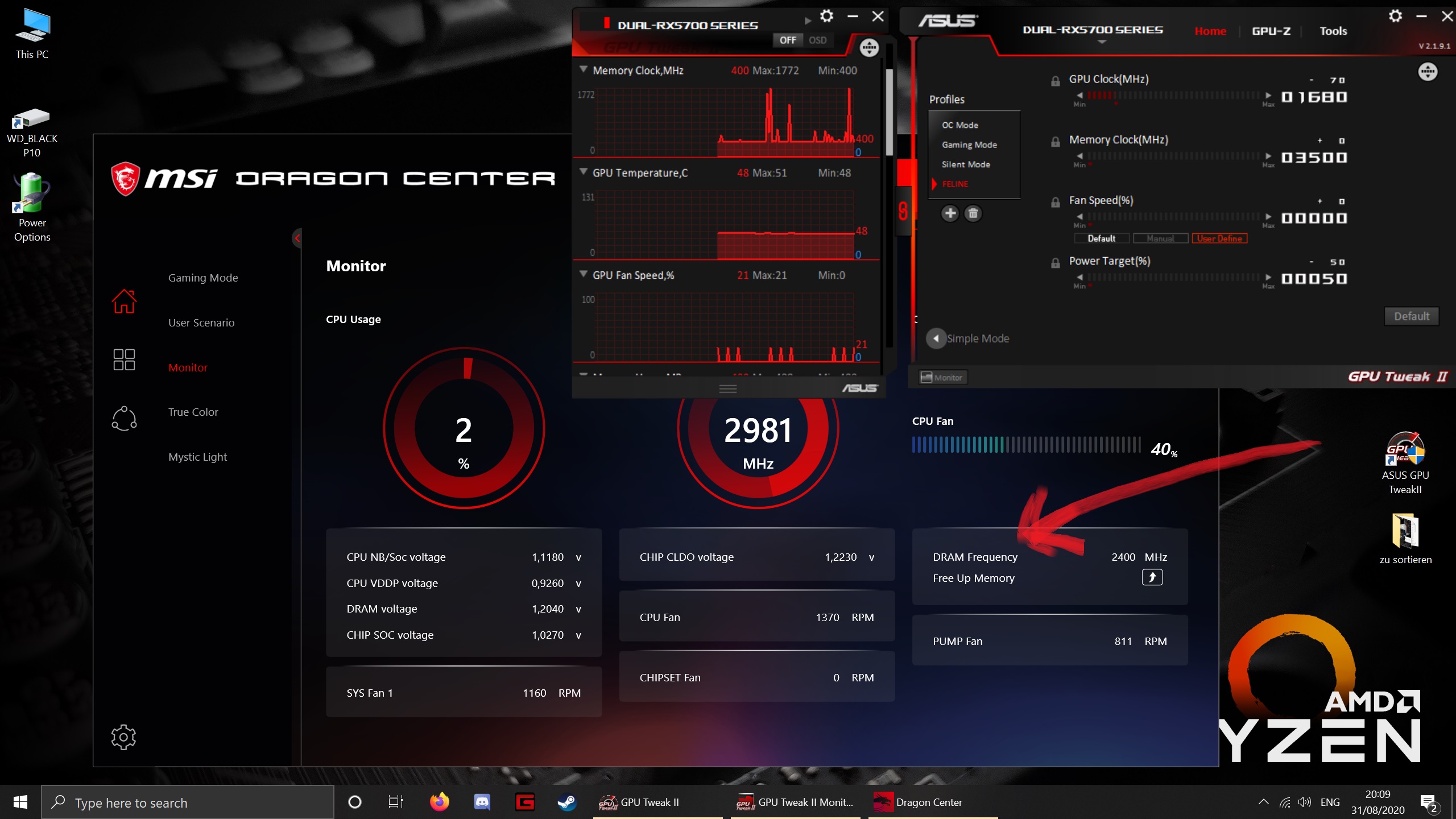Select User Define fan speed mode
The height and width of the screenshot is (819, 1456).
coord(1219,238)
